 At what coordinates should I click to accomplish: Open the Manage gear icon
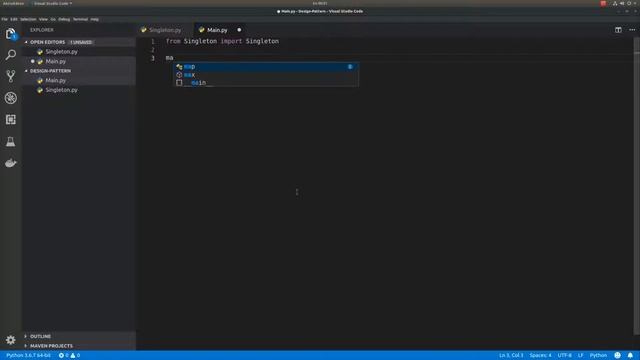click(x=11, y=340)
